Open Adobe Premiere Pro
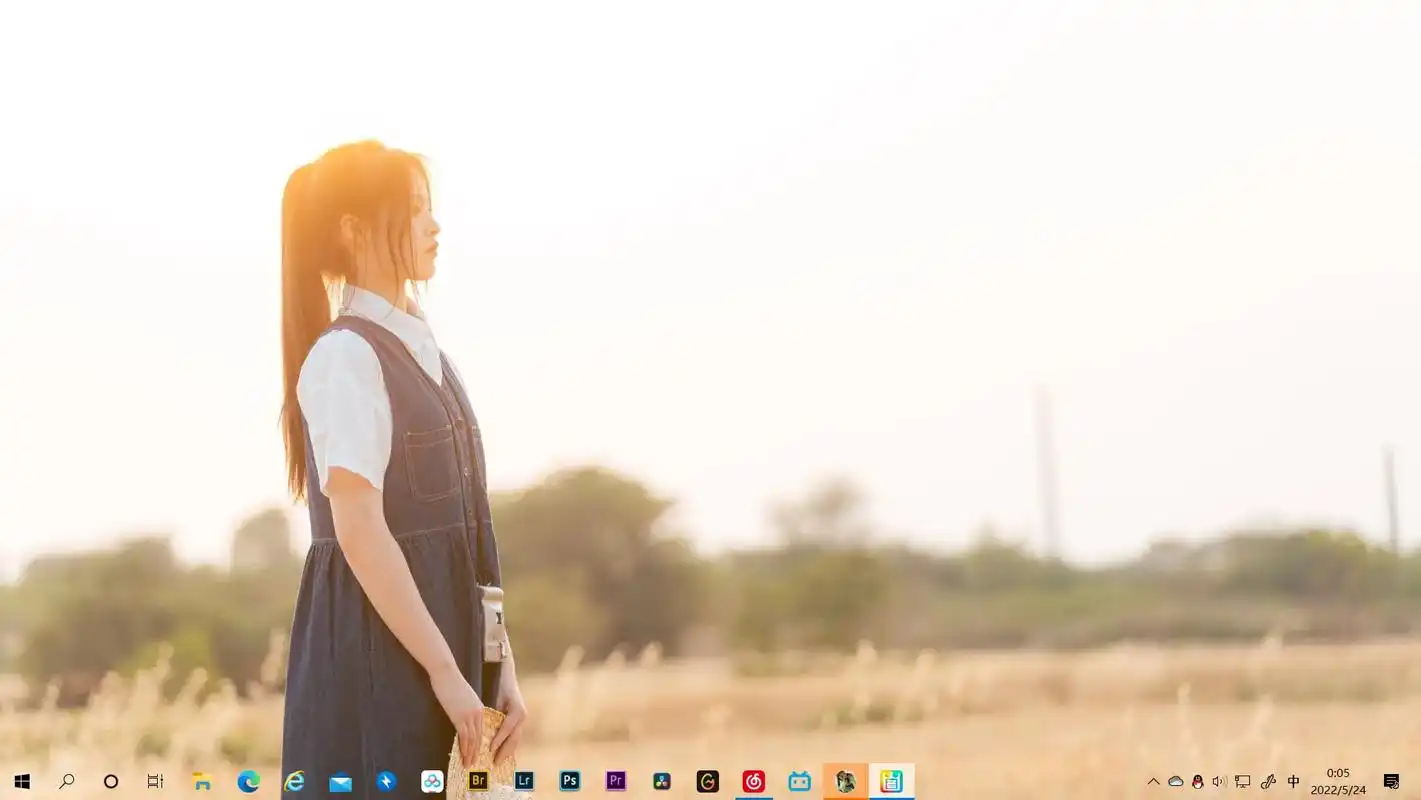The image size is (1421, 800). 616,781
